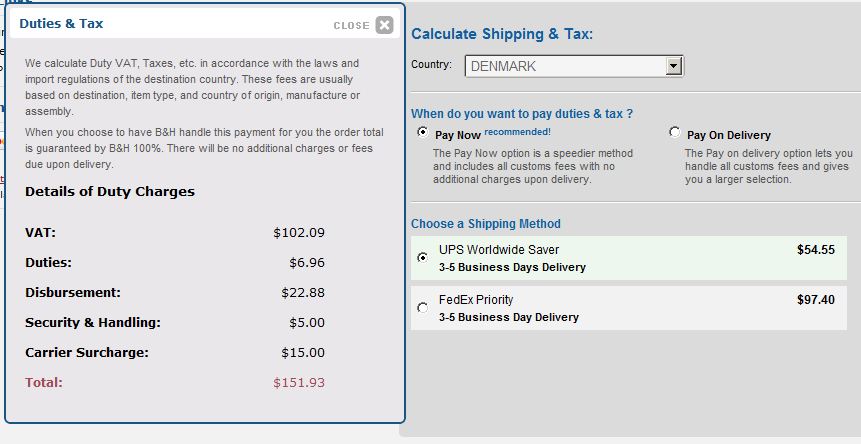Click the Pay On Delivery label text
The height and width of the screenshot is (444, 861).
729,135
